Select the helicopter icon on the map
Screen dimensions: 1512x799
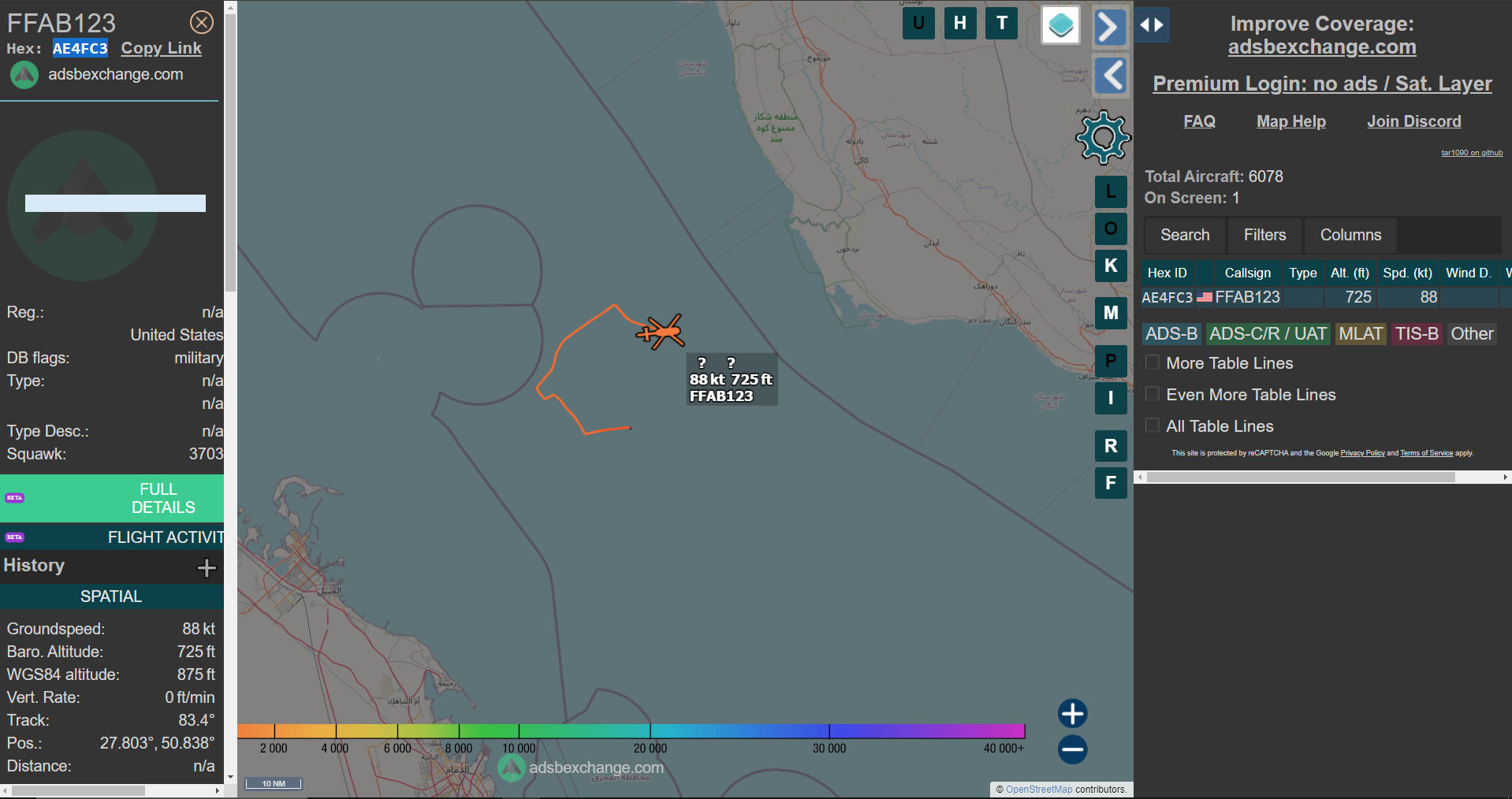click(661, 332)
